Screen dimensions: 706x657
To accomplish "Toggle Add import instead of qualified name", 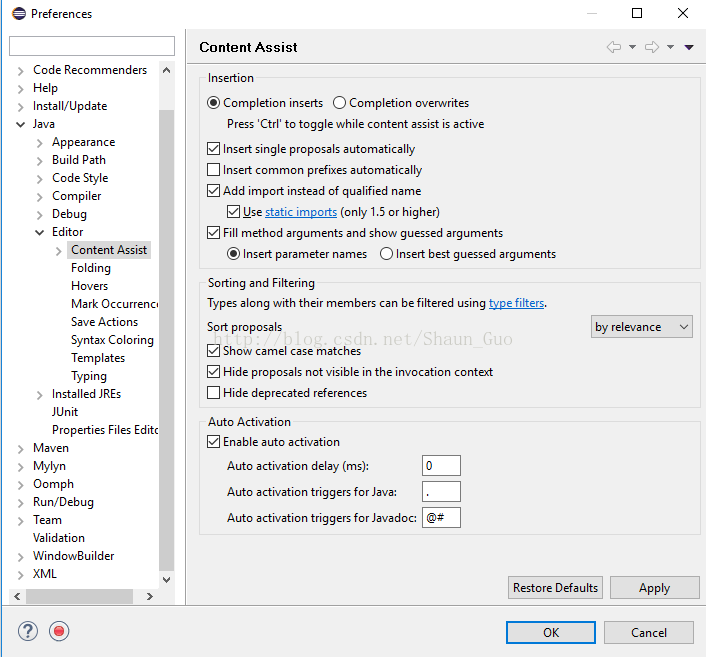I will [x=213, y=190].
